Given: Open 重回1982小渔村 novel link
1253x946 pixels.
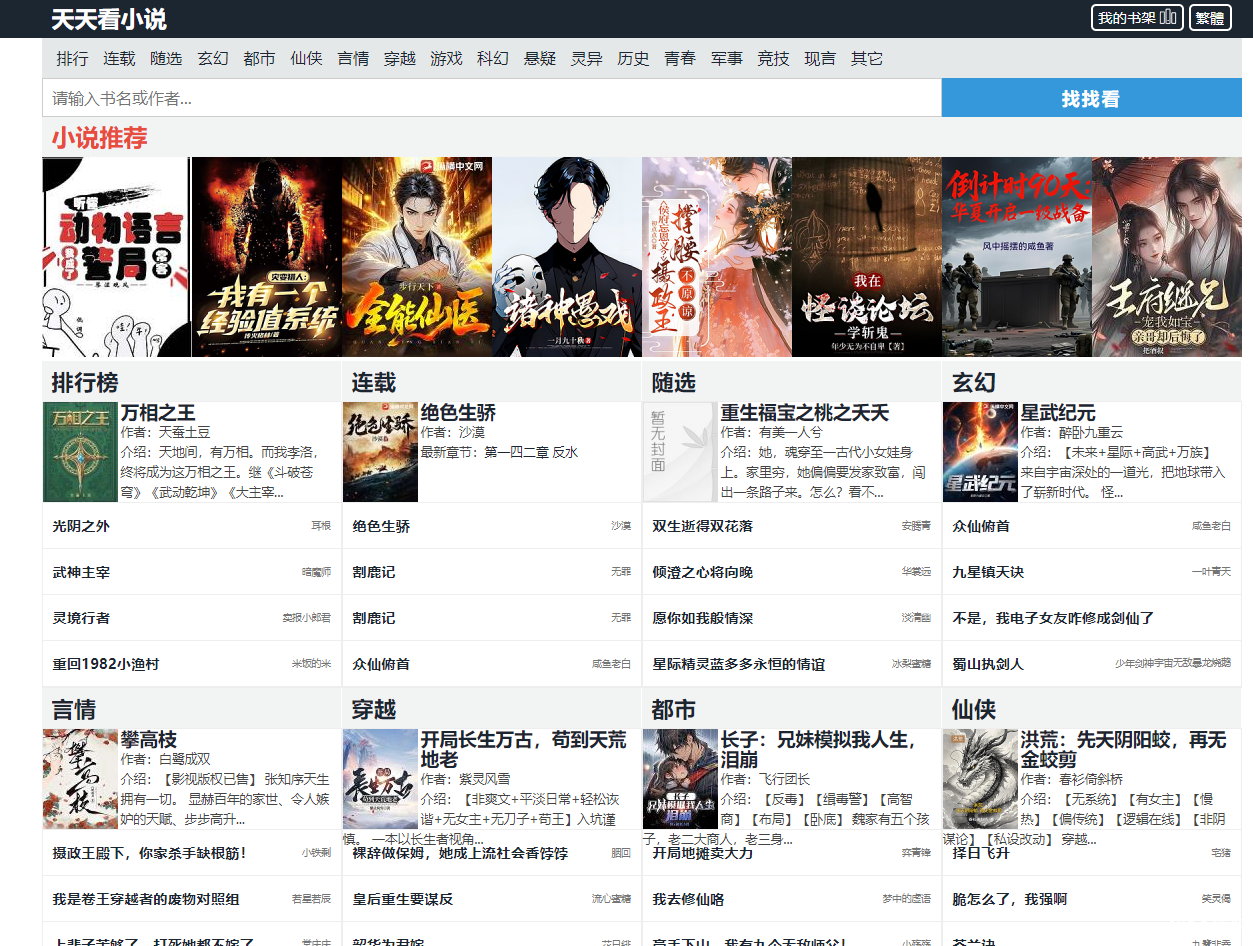Looking at the screenshot, I should (x=105, y=664).
